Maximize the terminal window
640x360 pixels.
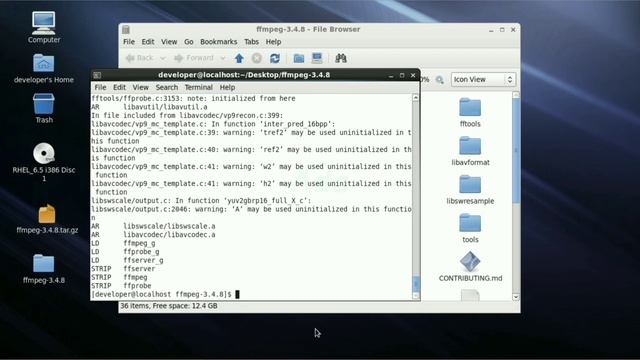(x=402, y=76)
